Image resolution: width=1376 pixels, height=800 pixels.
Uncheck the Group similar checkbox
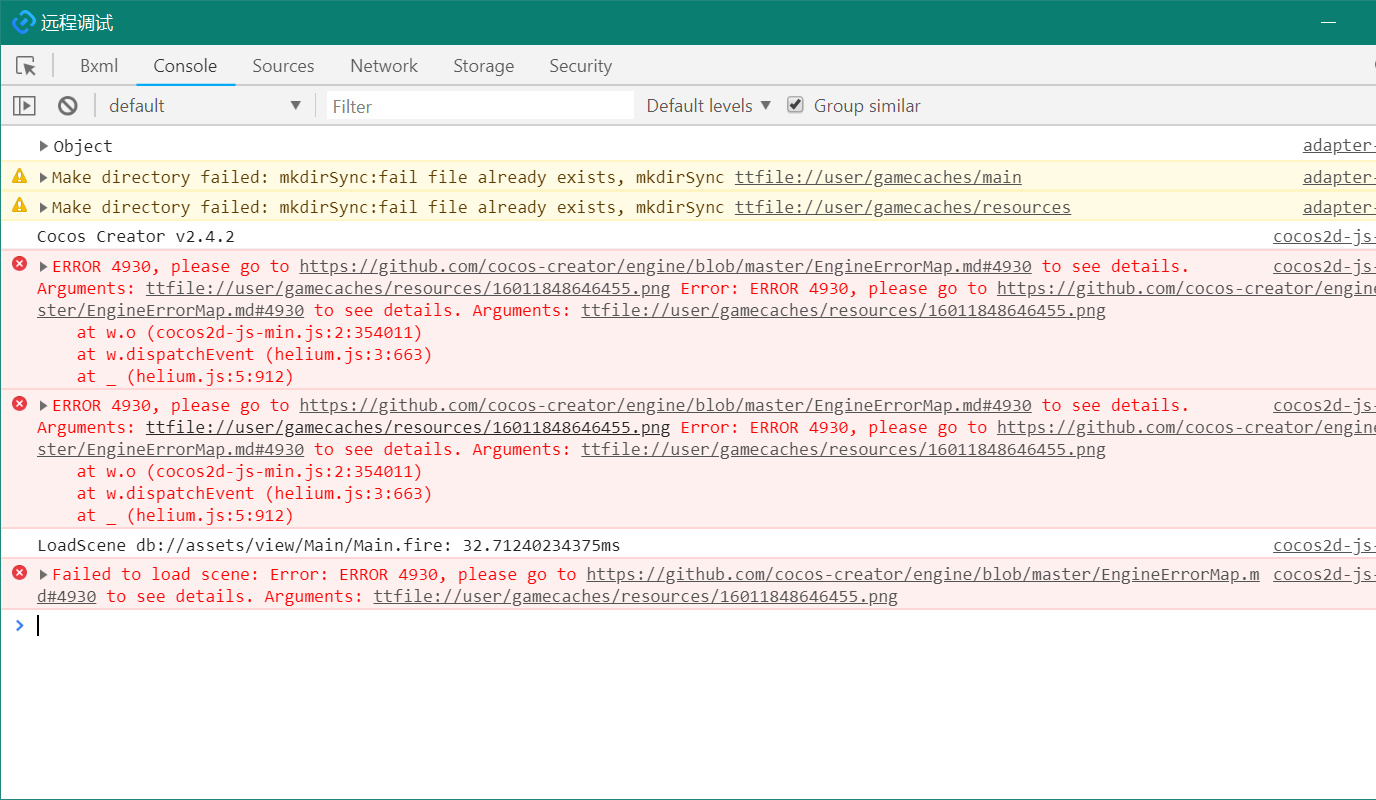tap(795, 105)
